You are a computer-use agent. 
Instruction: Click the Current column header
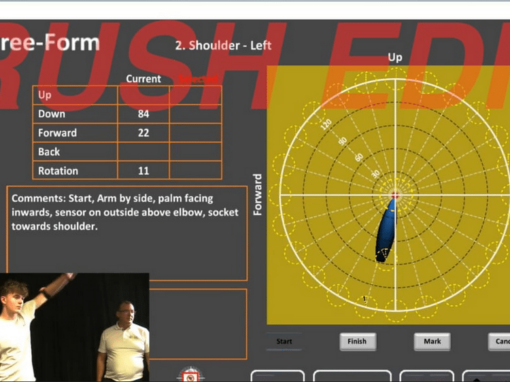click(x=143, y=79)
